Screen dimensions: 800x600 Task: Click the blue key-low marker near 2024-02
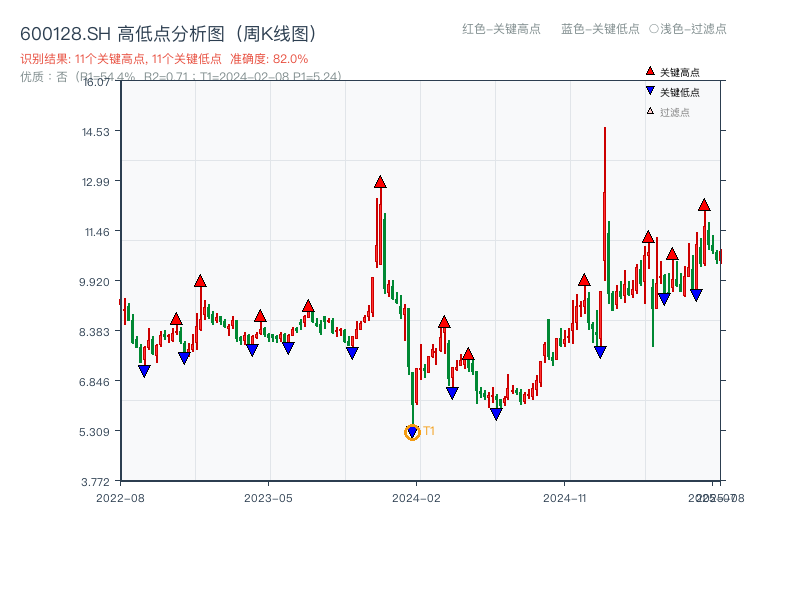coord(451,391)
